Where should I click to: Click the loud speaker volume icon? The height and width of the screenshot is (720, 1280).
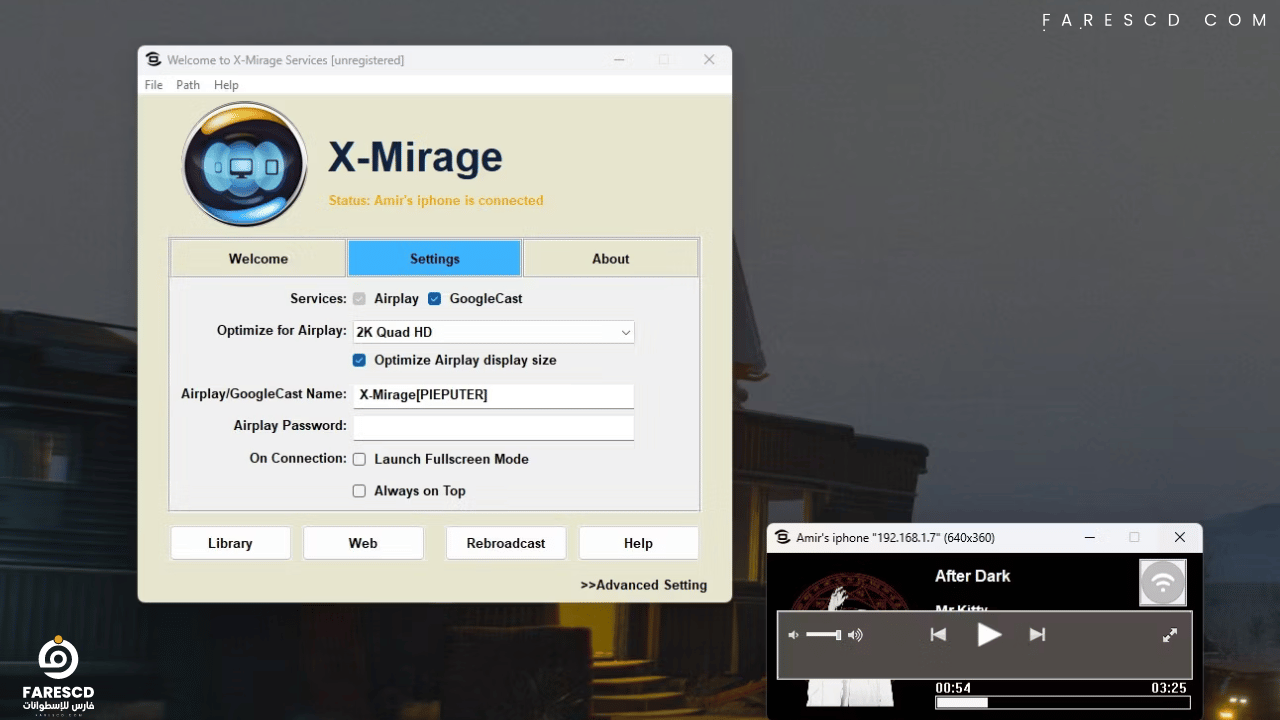pos(855,635)
